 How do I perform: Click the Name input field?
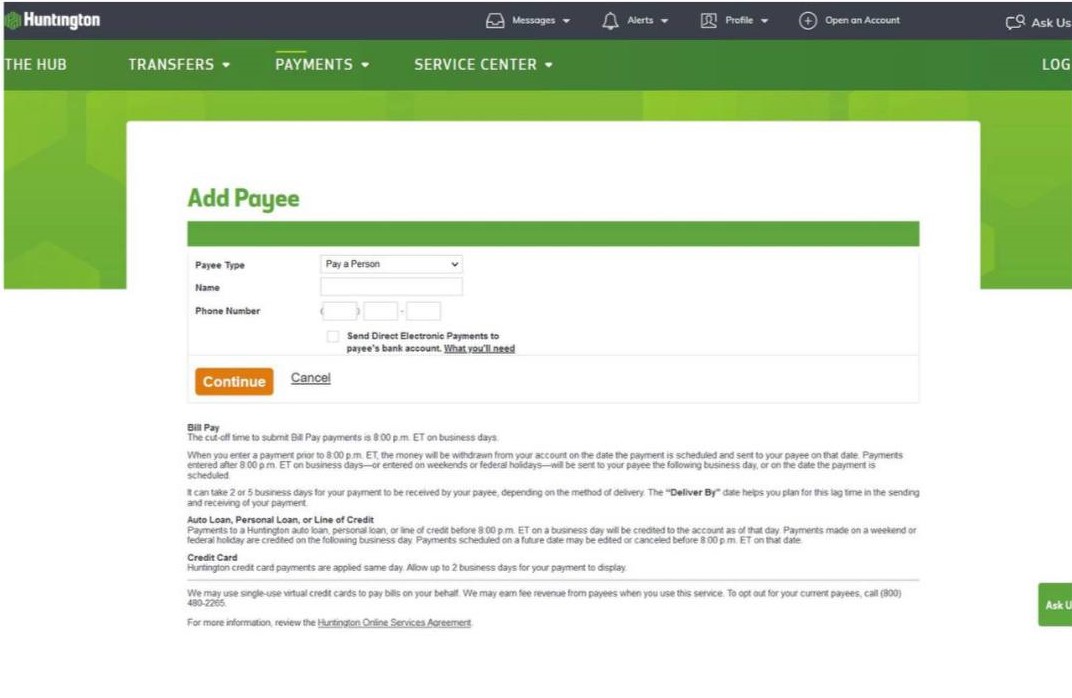pyautogui.click(x=392, y=287)
